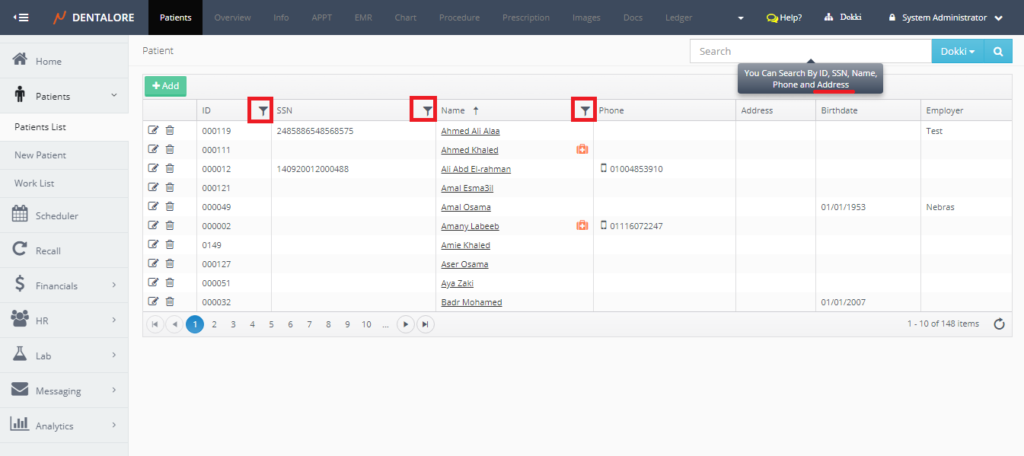Select New Patient in sidebar
The height and width of the screenshot is (456, 1024).
[41, 156]
